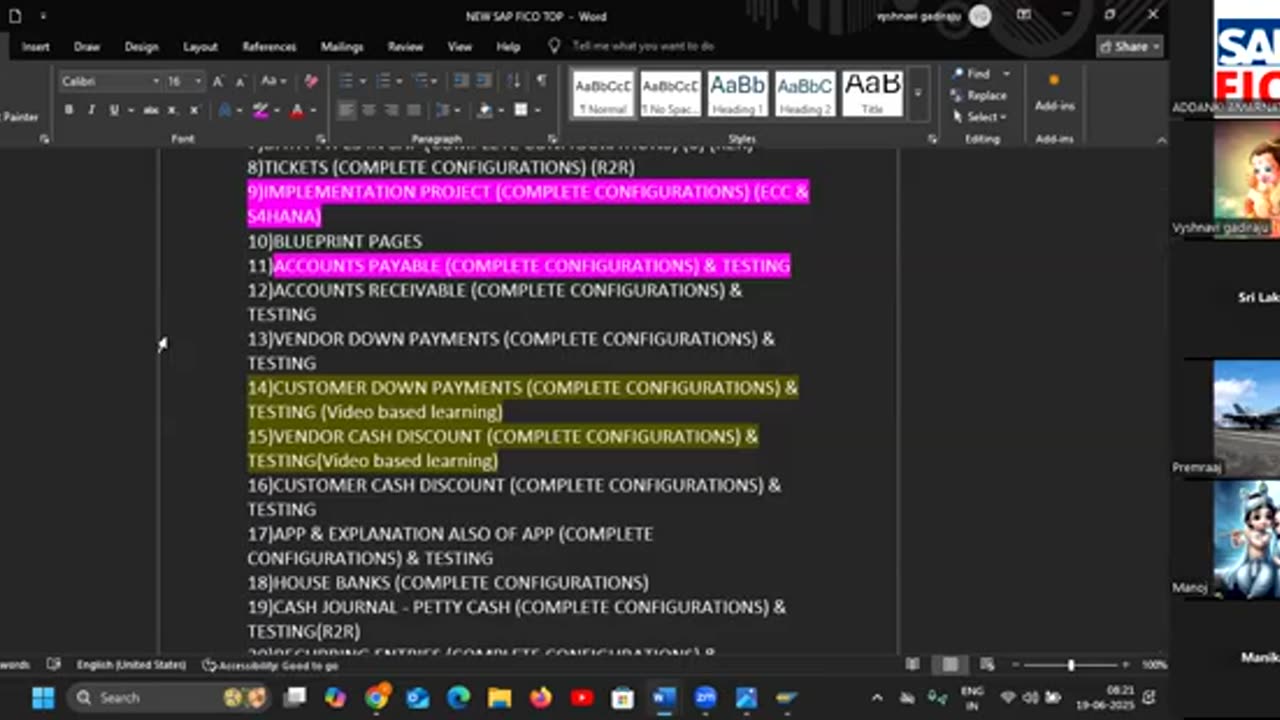The height and width of the screenshot is (720, 1280).
Task: Justify paragraph text
Action: 412,110
